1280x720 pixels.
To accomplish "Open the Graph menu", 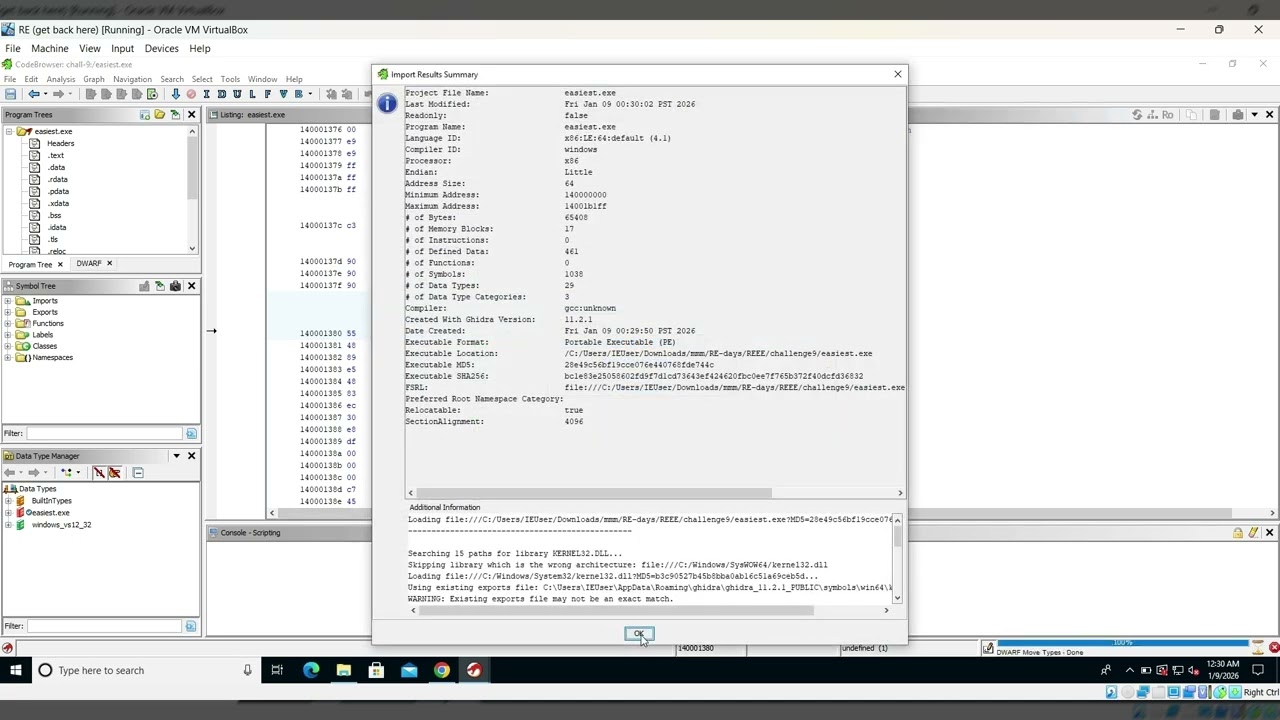I will click(x=94, y=79).
